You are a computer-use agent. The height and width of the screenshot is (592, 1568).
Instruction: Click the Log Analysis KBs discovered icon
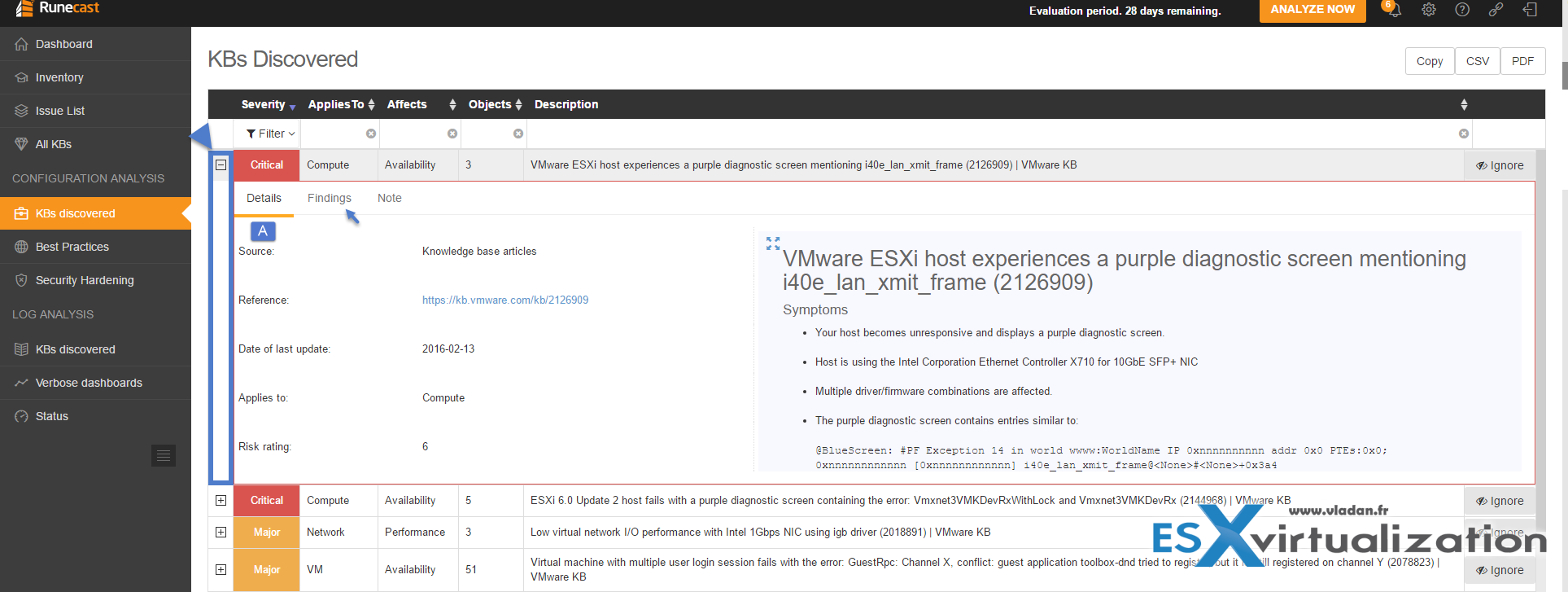point(21,349)
